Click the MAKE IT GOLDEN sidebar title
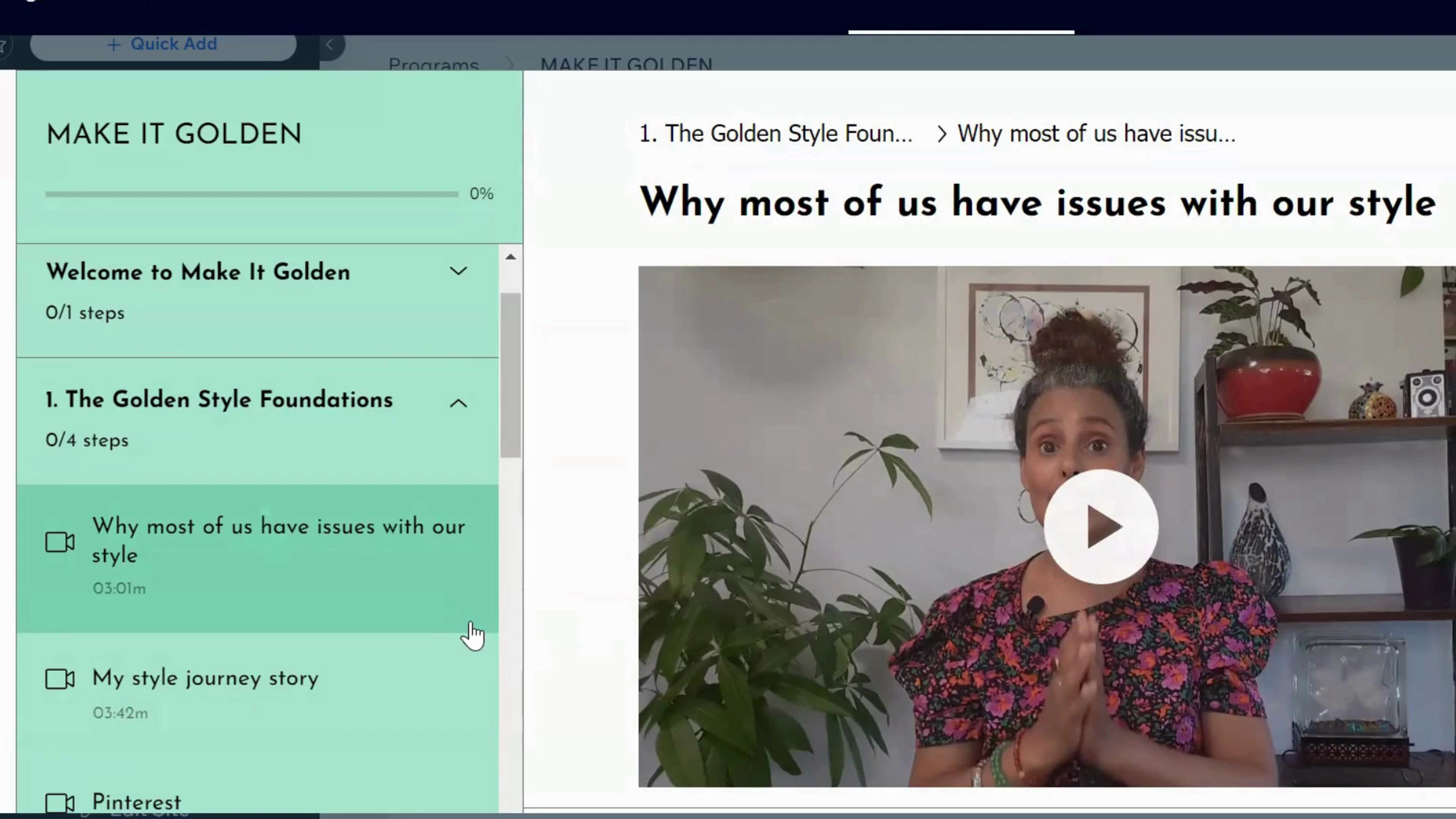The height and width of the screenshot is (819, 1456). pos(174,135)
